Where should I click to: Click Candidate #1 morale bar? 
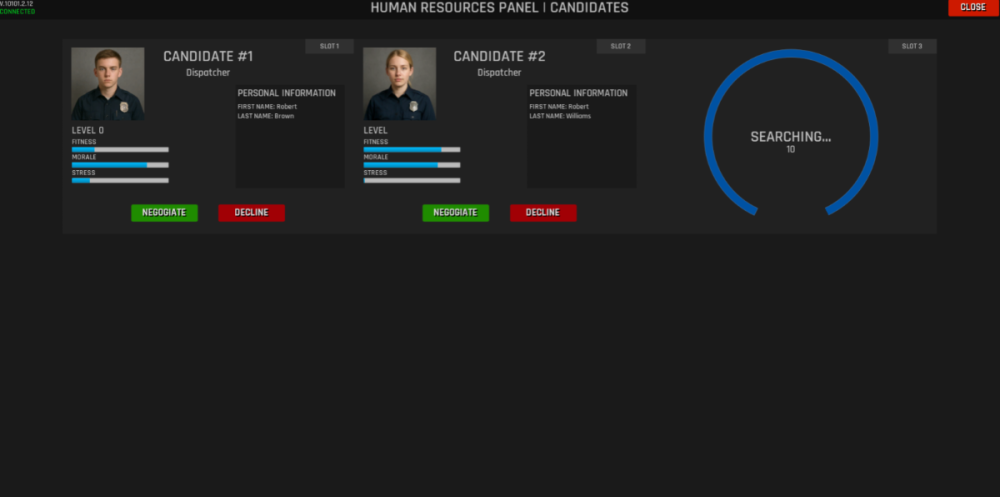120,165
